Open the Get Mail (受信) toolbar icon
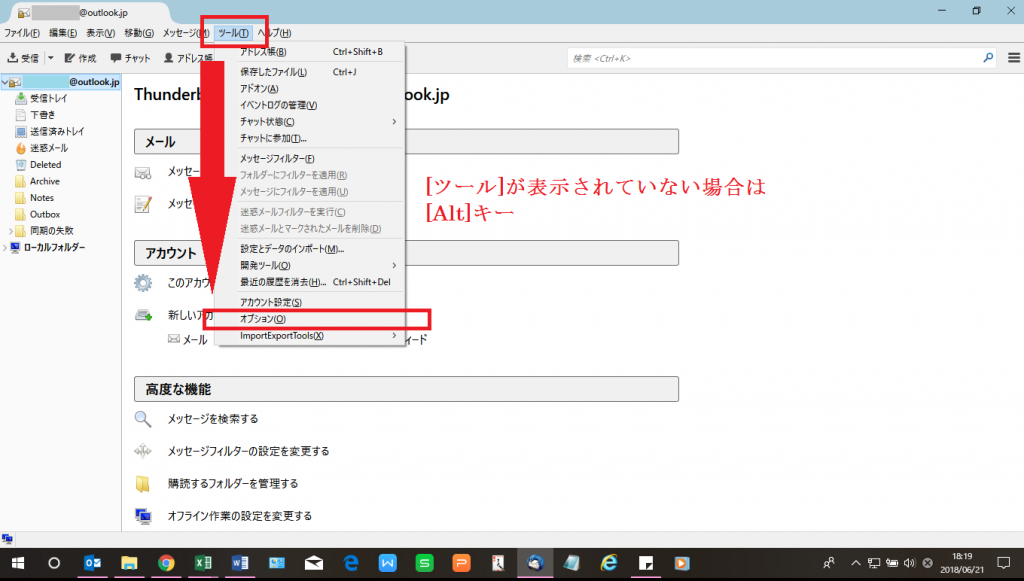The image size is (1024, 581). click(x=22, y=57)
